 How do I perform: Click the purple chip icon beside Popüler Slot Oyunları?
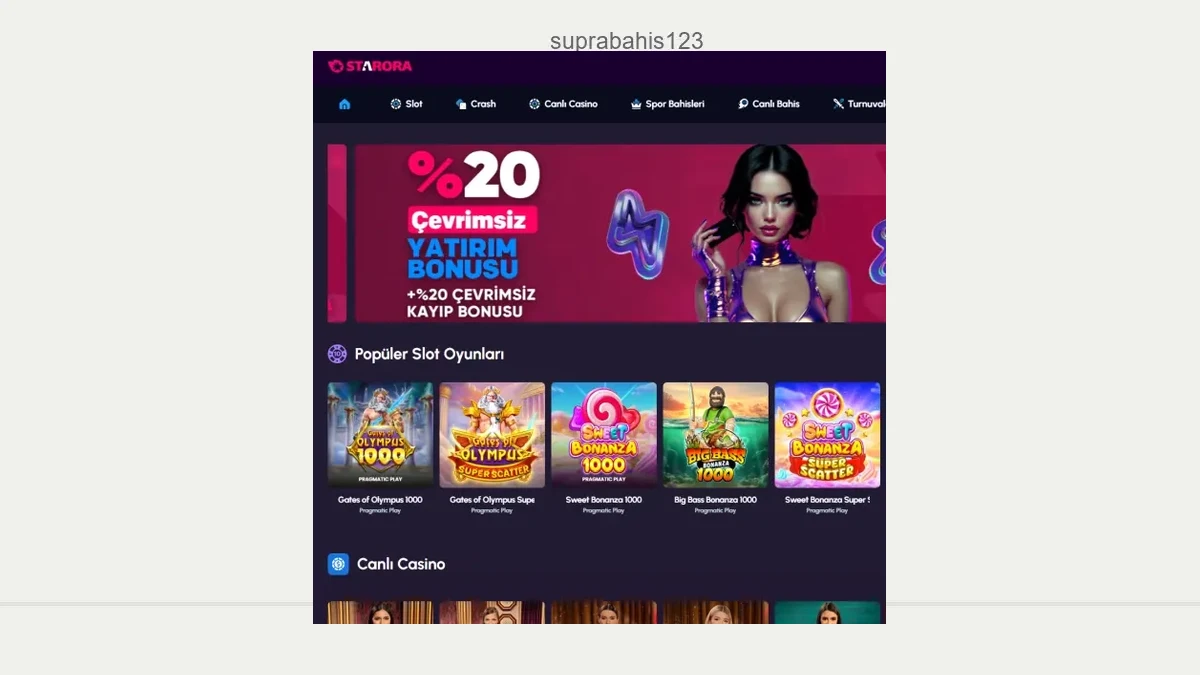(337, 354)
